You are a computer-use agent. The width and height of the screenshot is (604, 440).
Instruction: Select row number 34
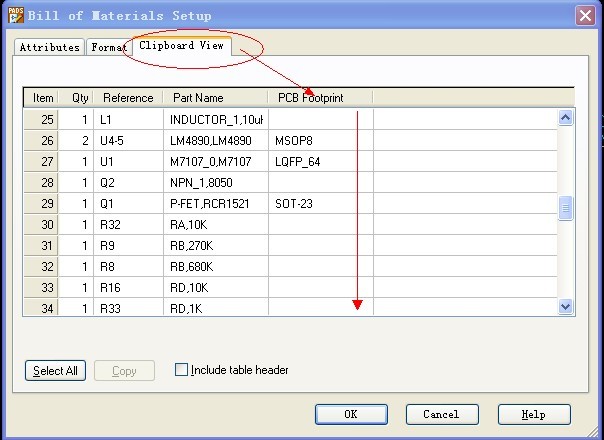pyautogui.click(x=41, y=307)
